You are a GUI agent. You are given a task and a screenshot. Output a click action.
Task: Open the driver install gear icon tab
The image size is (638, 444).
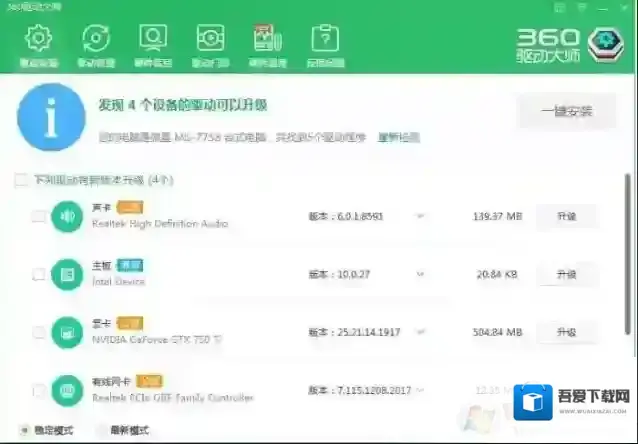[x=38, y=44]
